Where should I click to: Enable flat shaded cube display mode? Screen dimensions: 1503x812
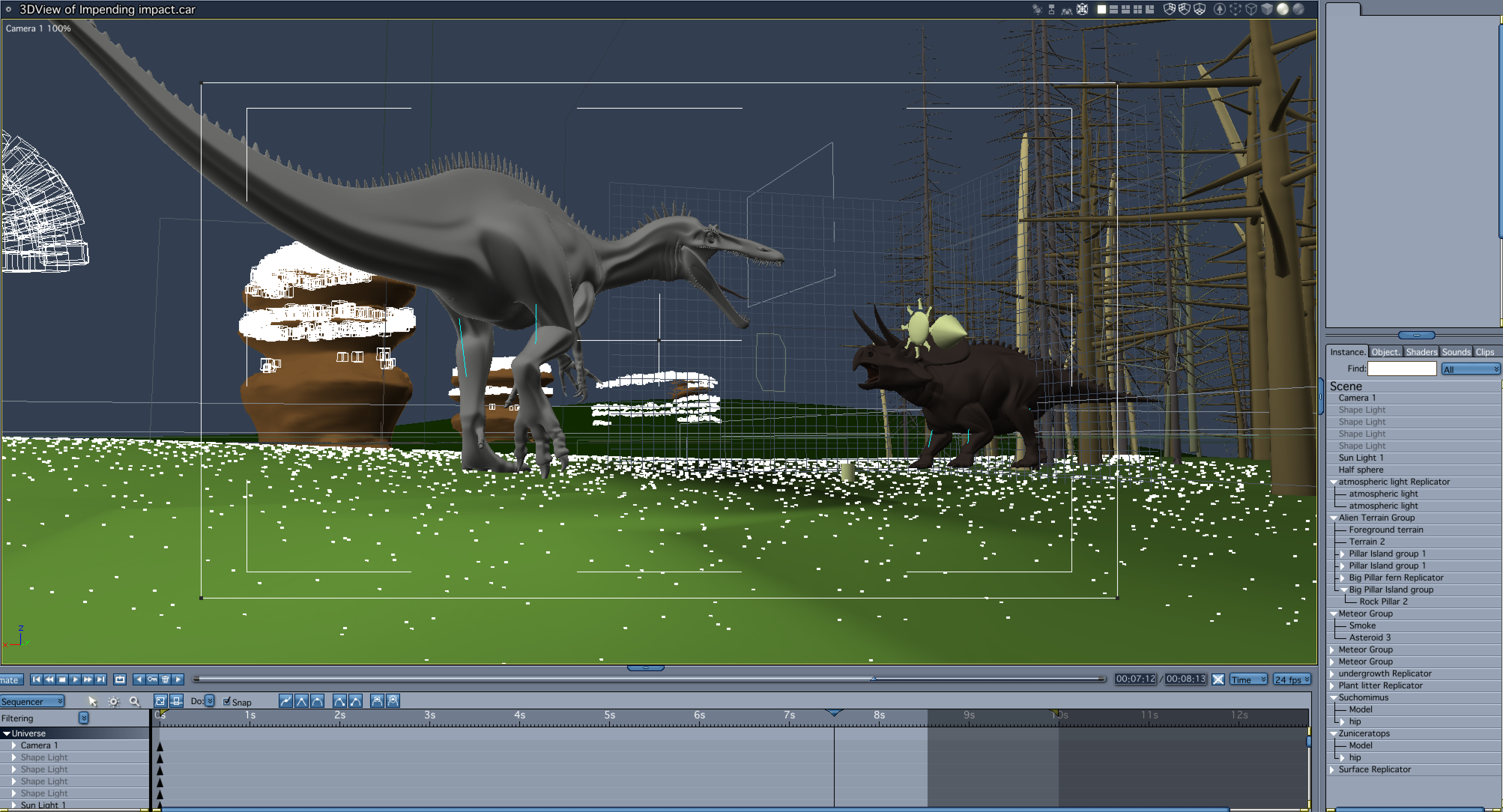pyautogui.click(x=1267, y=9)
